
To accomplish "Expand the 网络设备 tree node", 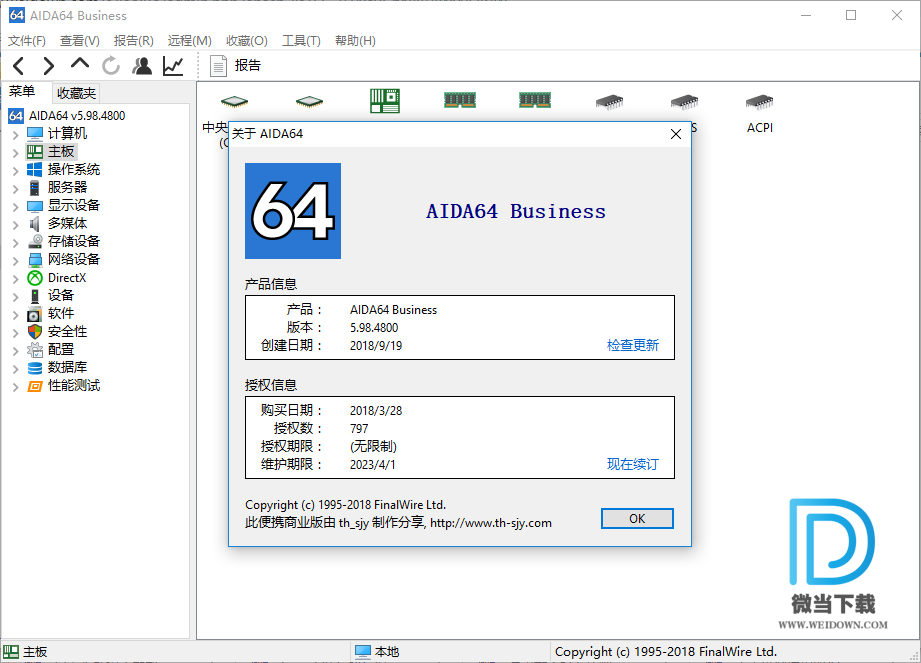I will click(x=15, y=260).
